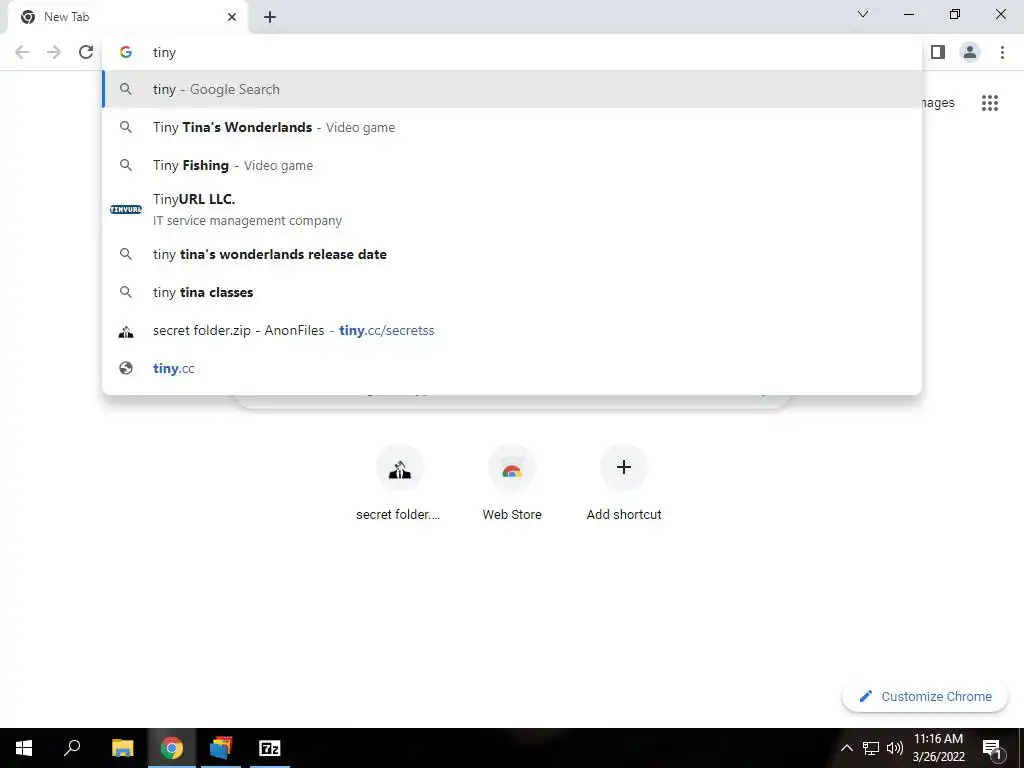
Task: Click the browser forward arrow
Action: tap(54, 52)
